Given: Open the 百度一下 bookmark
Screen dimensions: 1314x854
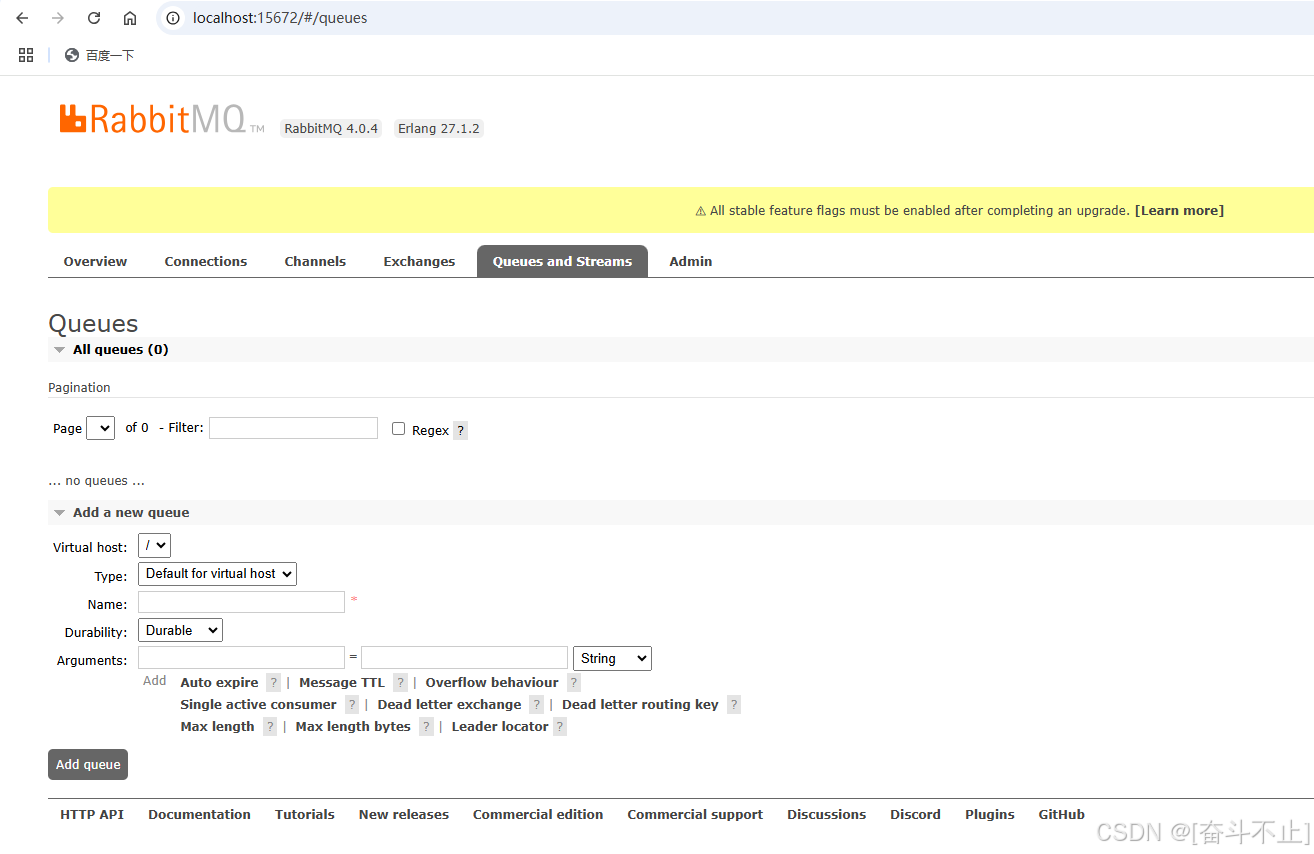Looking at the screenshot, I should tap(99, 55).
